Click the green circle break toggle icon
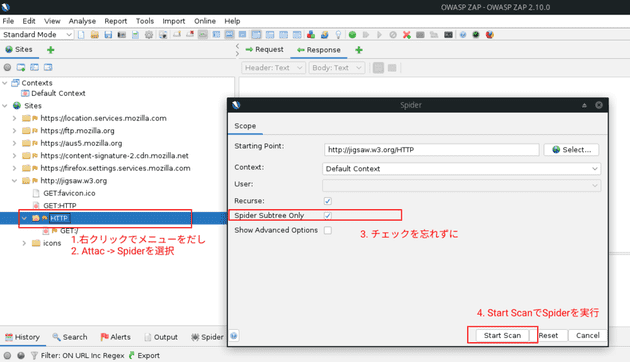This screenshot has width=630, height=362. click(352, 35)
